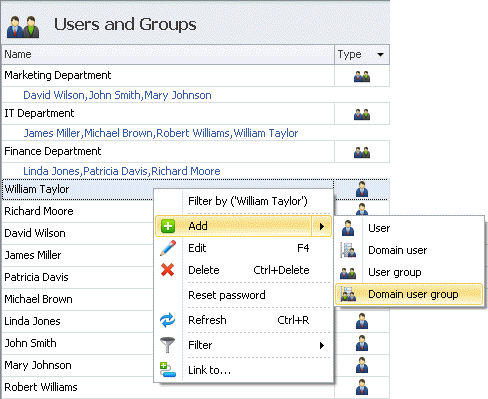Click the red X Delete icon
The image size is (488, 399).
point(167,270)
